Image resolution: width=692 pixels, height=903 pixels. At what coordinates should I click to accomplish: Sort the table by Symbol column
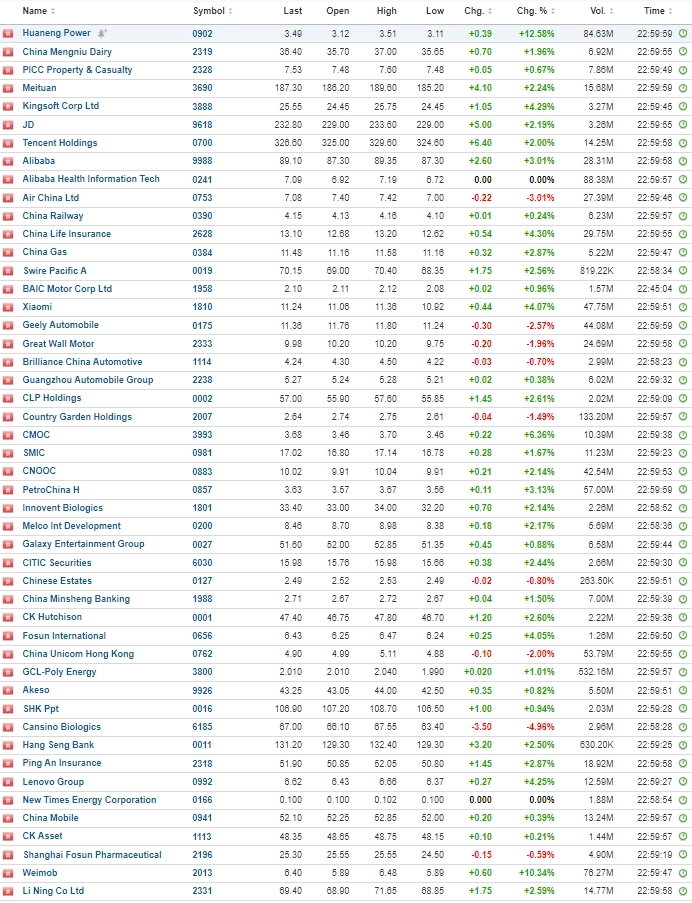[212, 11]
